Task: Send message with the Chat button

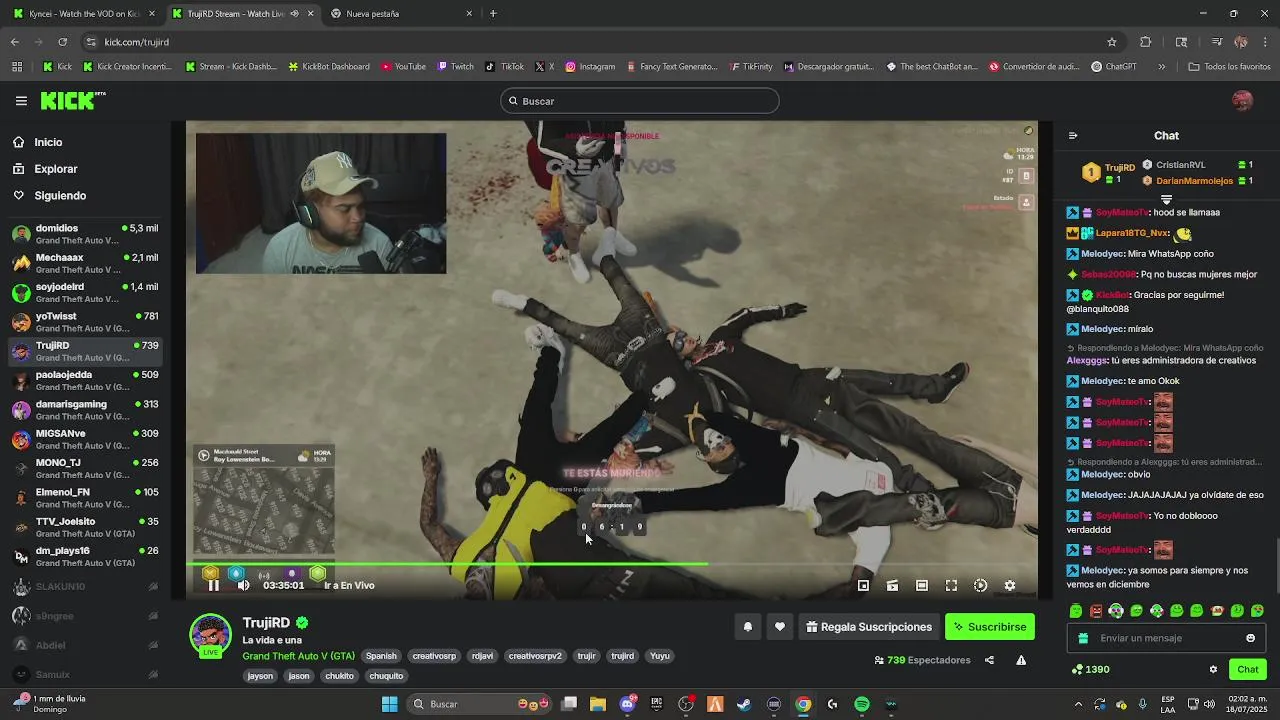Action: (x=1247, y=669)
